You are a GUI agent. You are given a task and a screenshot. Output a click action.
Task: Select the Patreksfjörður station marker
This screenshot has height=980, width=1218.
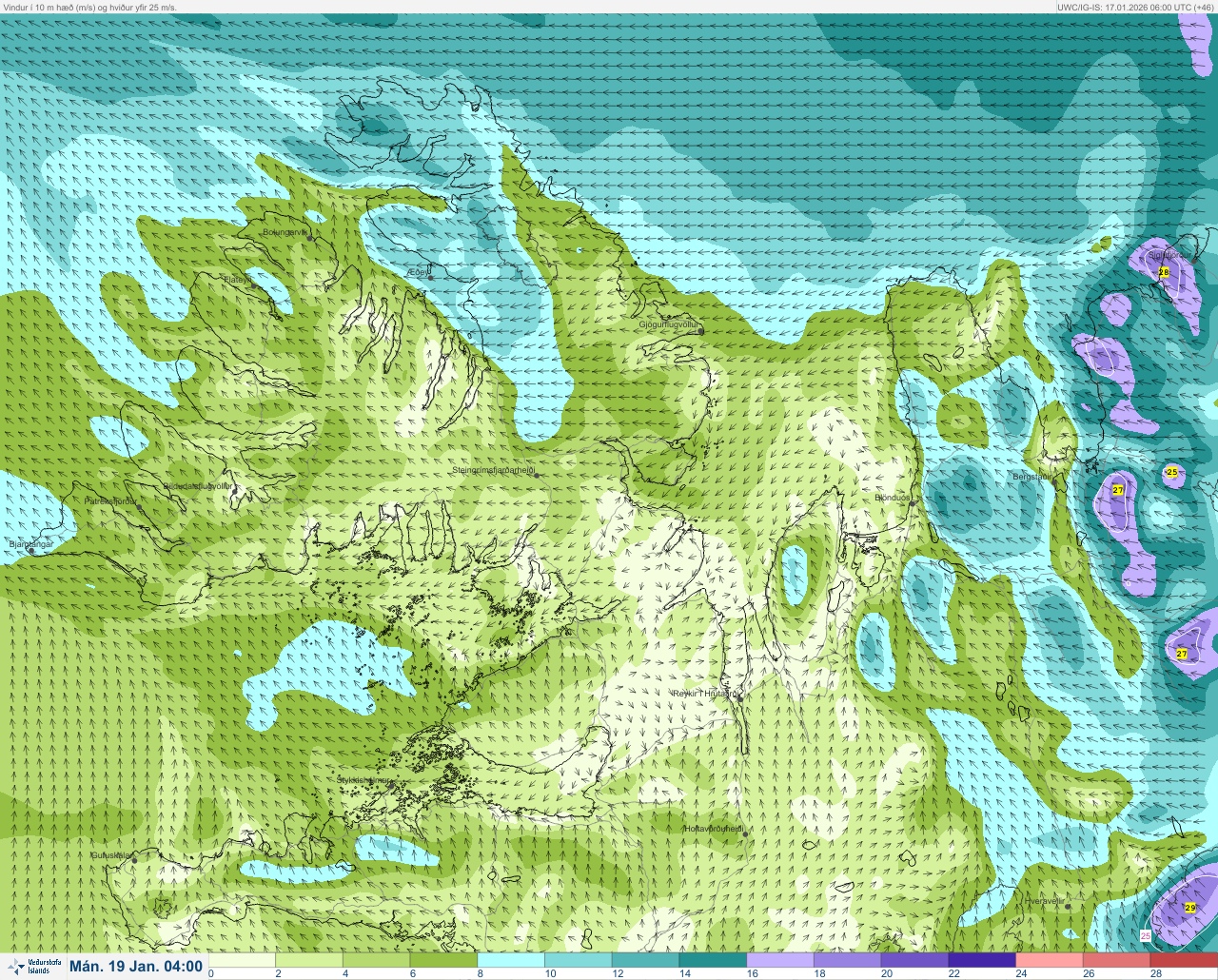tap(140, 505)
